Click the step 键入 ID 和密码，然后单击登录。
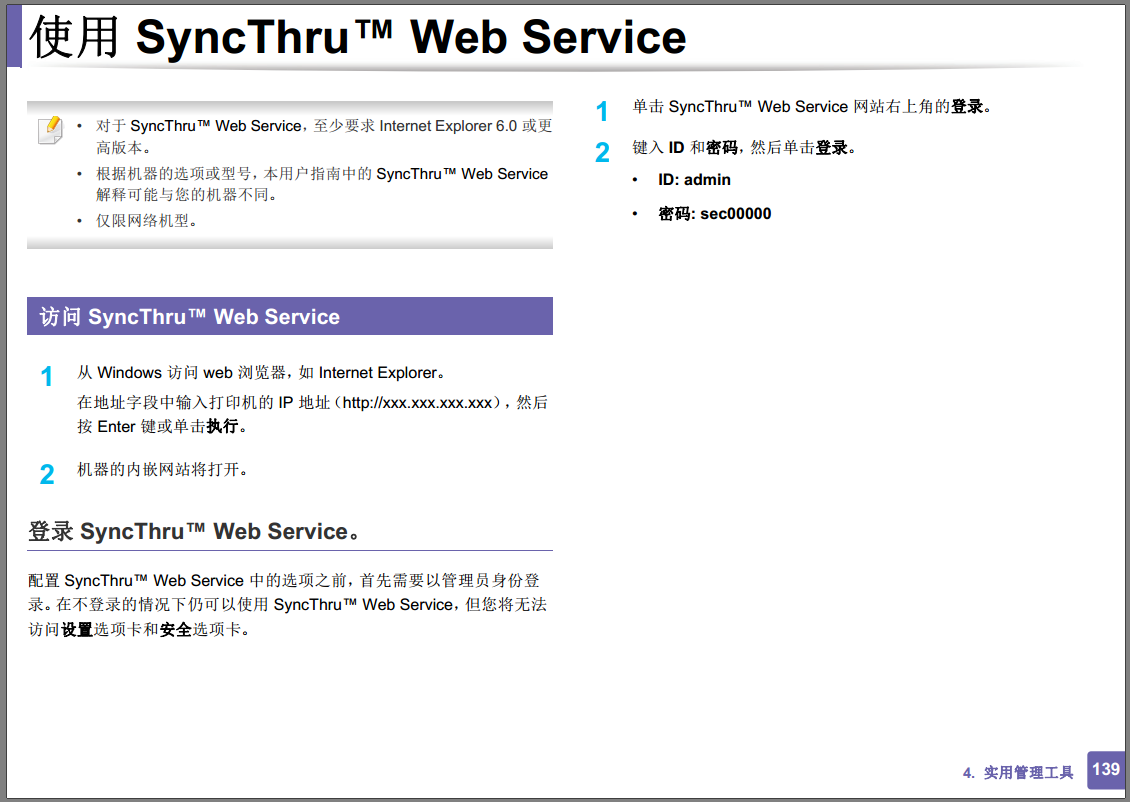 pyautogui.click(x=746, y=148)
